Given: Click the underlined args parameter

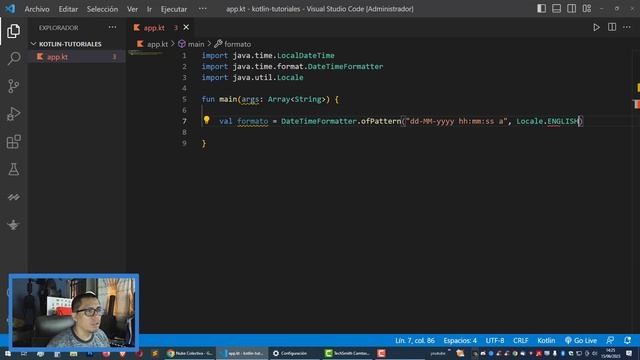Looking at the screenshot, I should pos(250,99).
